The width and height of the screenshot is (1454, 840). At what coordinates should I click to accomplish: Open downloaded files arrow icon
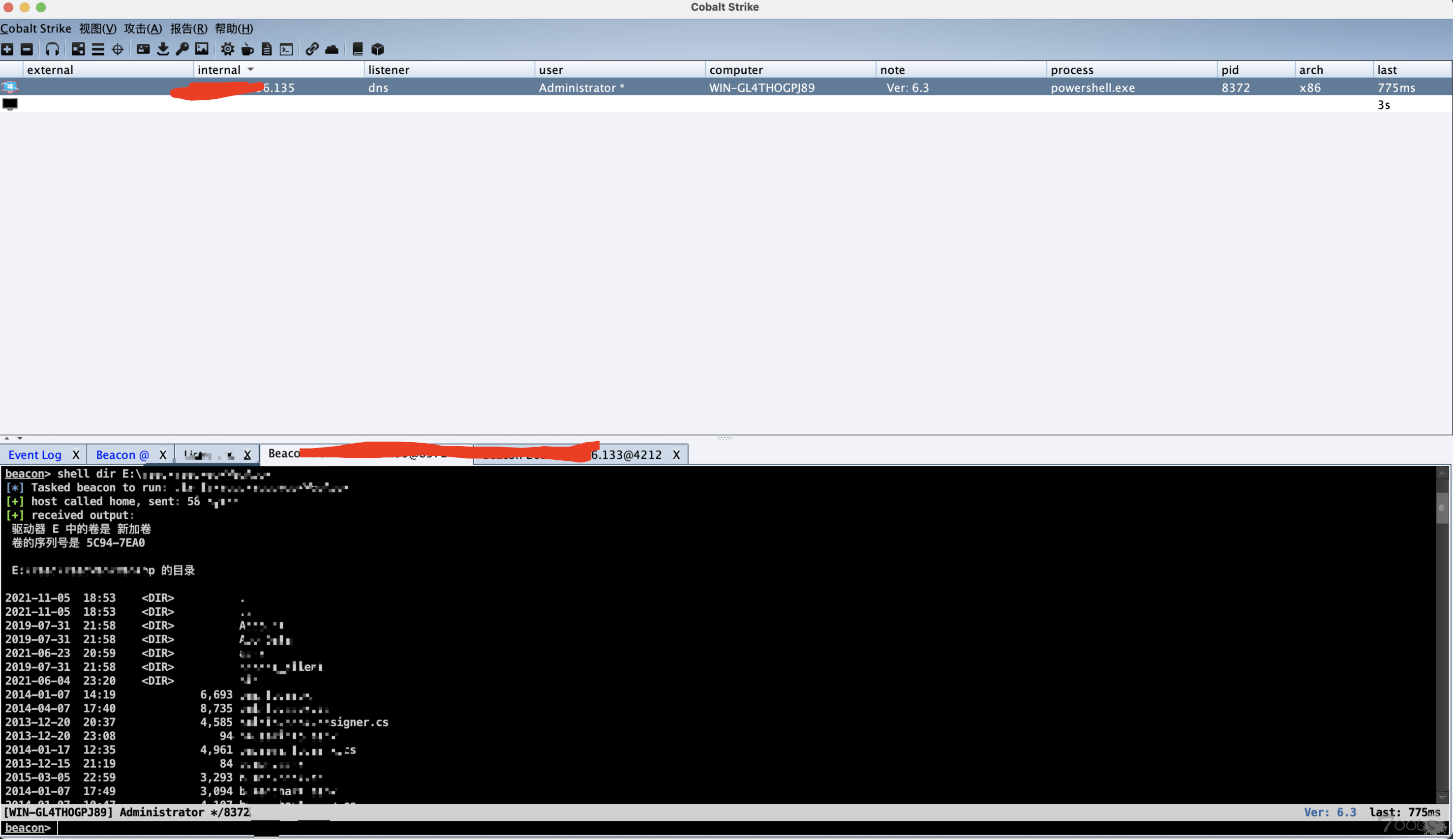[x=163, y=49]
